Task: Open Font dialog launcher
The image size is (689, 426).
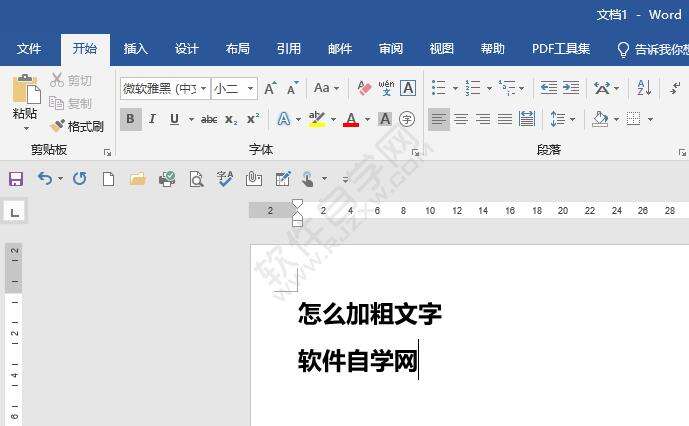Action: coord(415,153)
